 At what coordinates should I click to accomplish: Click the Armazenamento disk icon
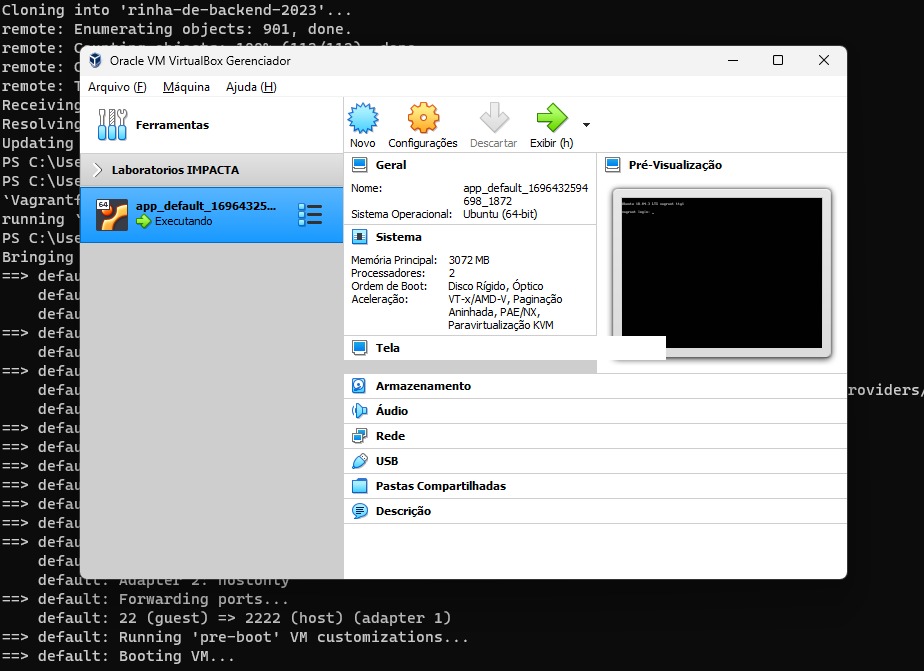(x=359, y=386)
